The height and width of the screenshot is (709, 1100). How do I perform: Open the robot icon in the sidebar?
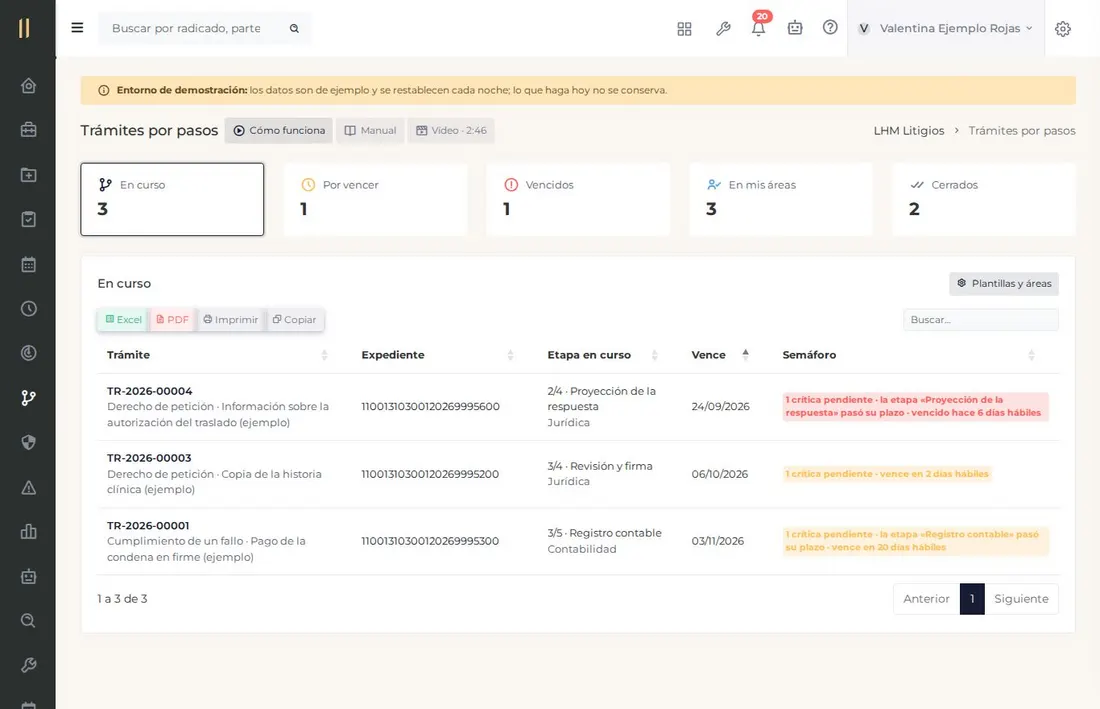(x=28, y=576)
